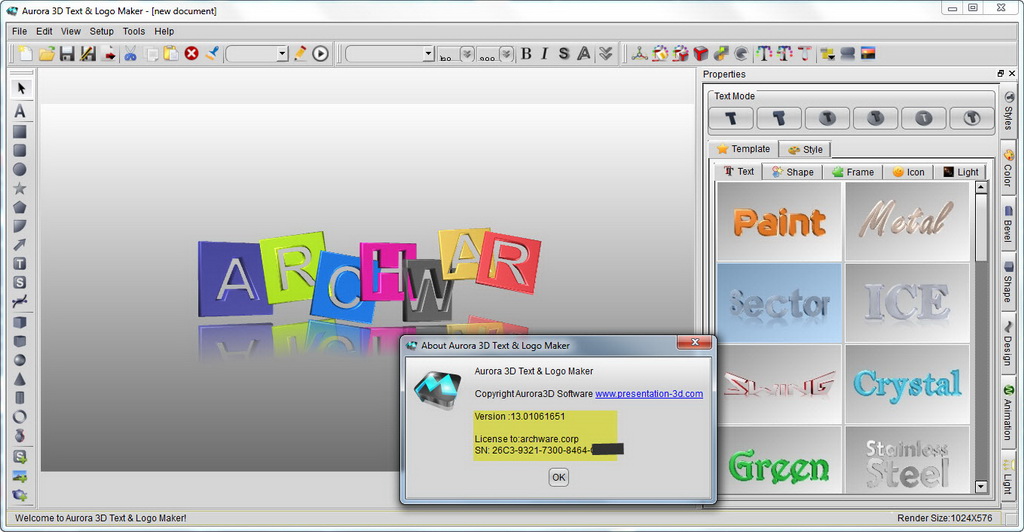Select the arrow pointer tool
This screenshot has width=1024, height=532.
point(20,88)
